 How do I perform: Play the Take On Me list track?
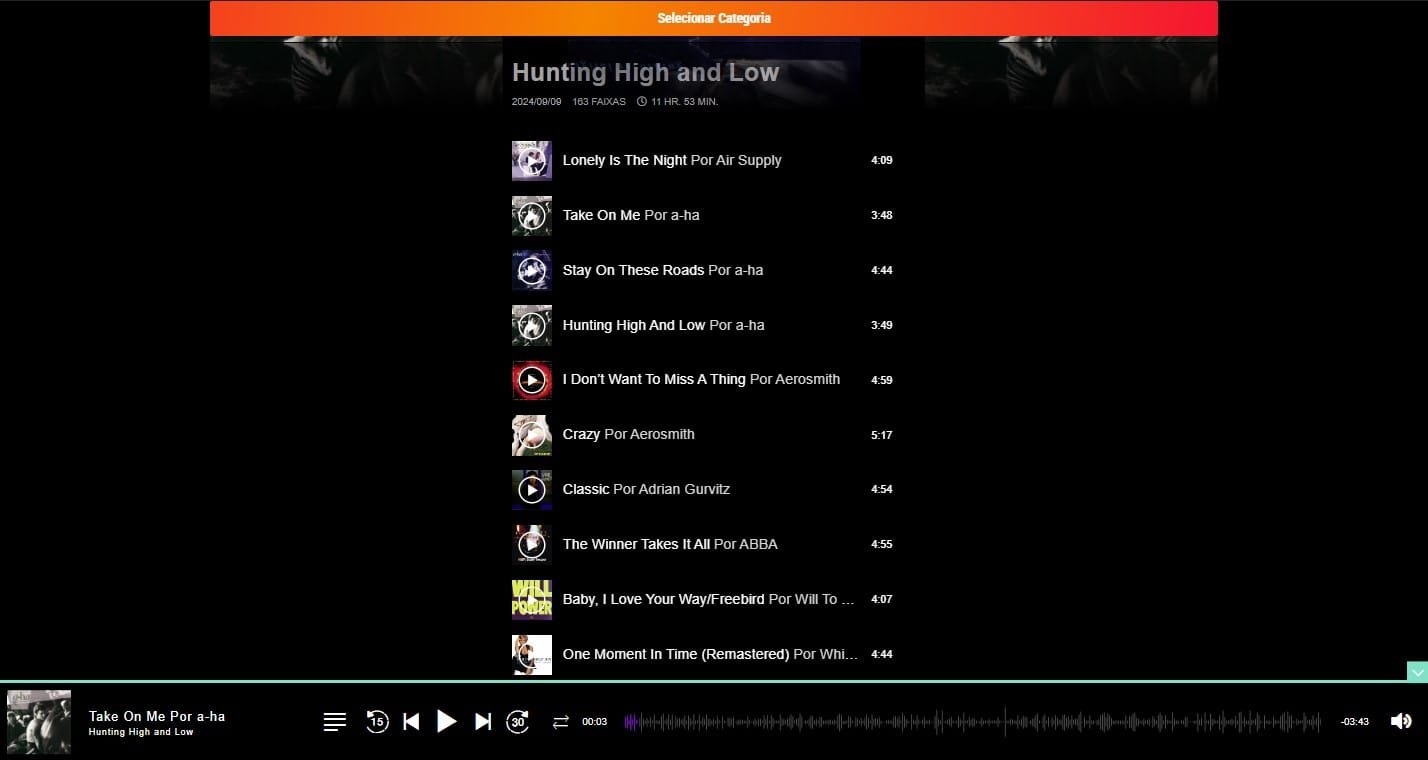click(531, 215)
